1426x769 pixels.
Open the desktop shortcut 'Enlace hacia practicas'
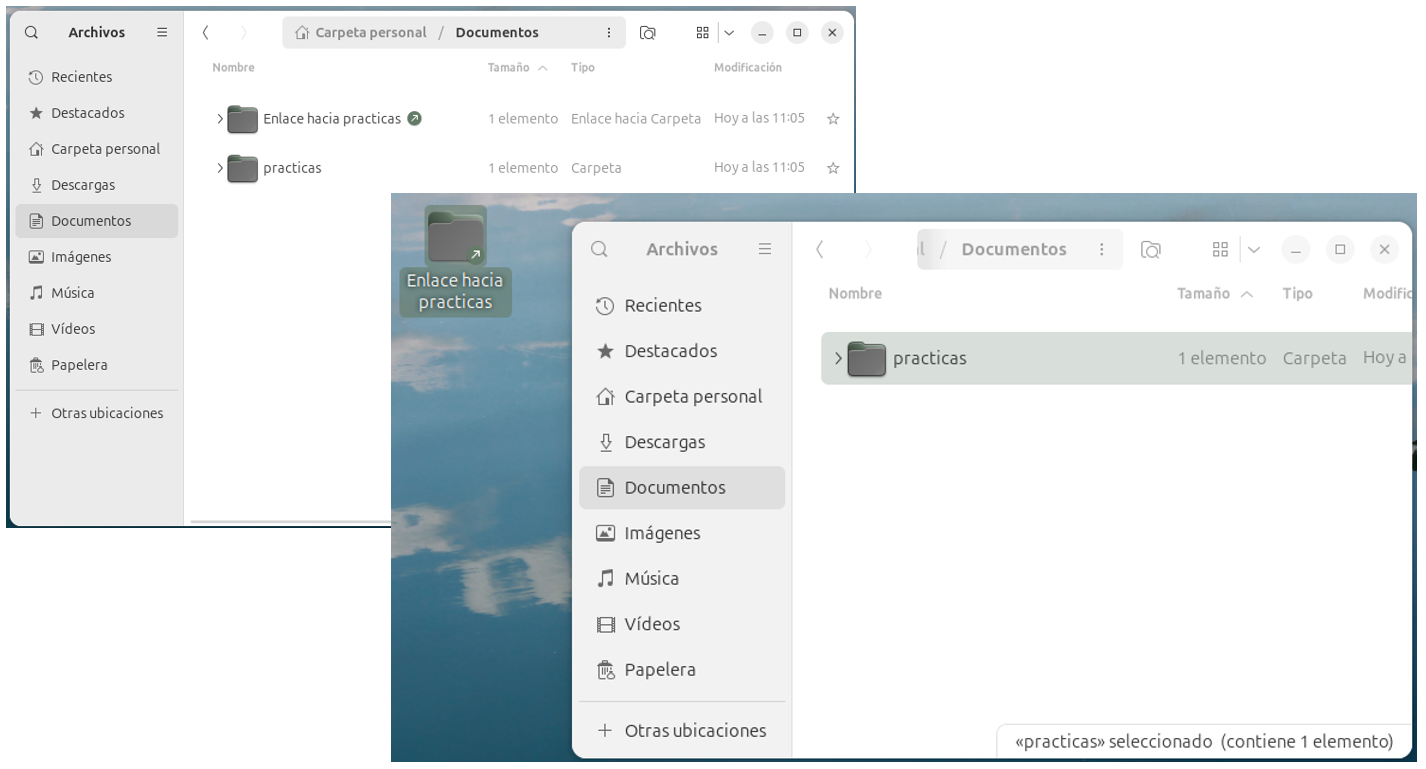tap(455, 240)
